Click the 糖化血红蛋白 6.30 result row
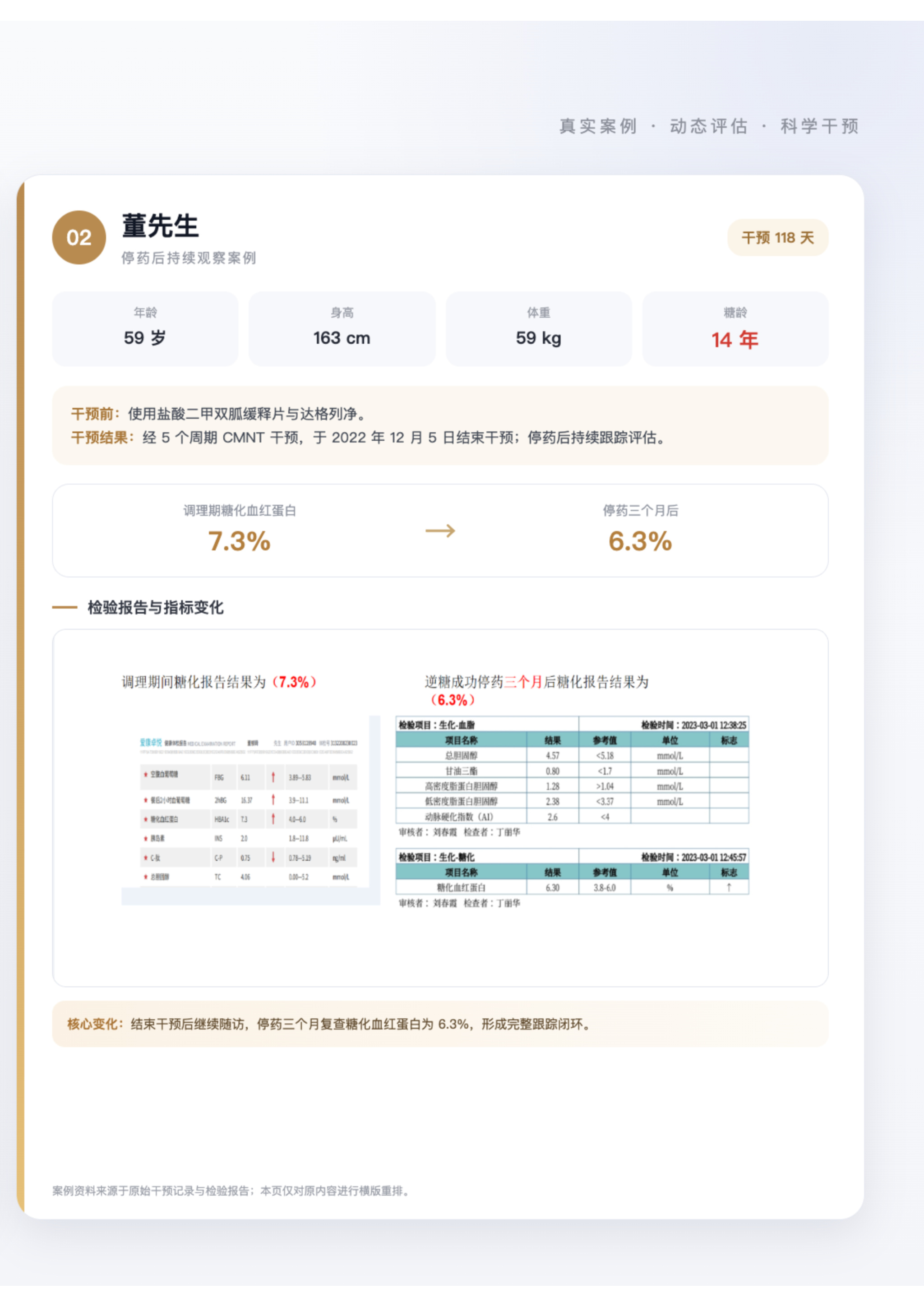The image size is (924, 1307). [572, 887]
